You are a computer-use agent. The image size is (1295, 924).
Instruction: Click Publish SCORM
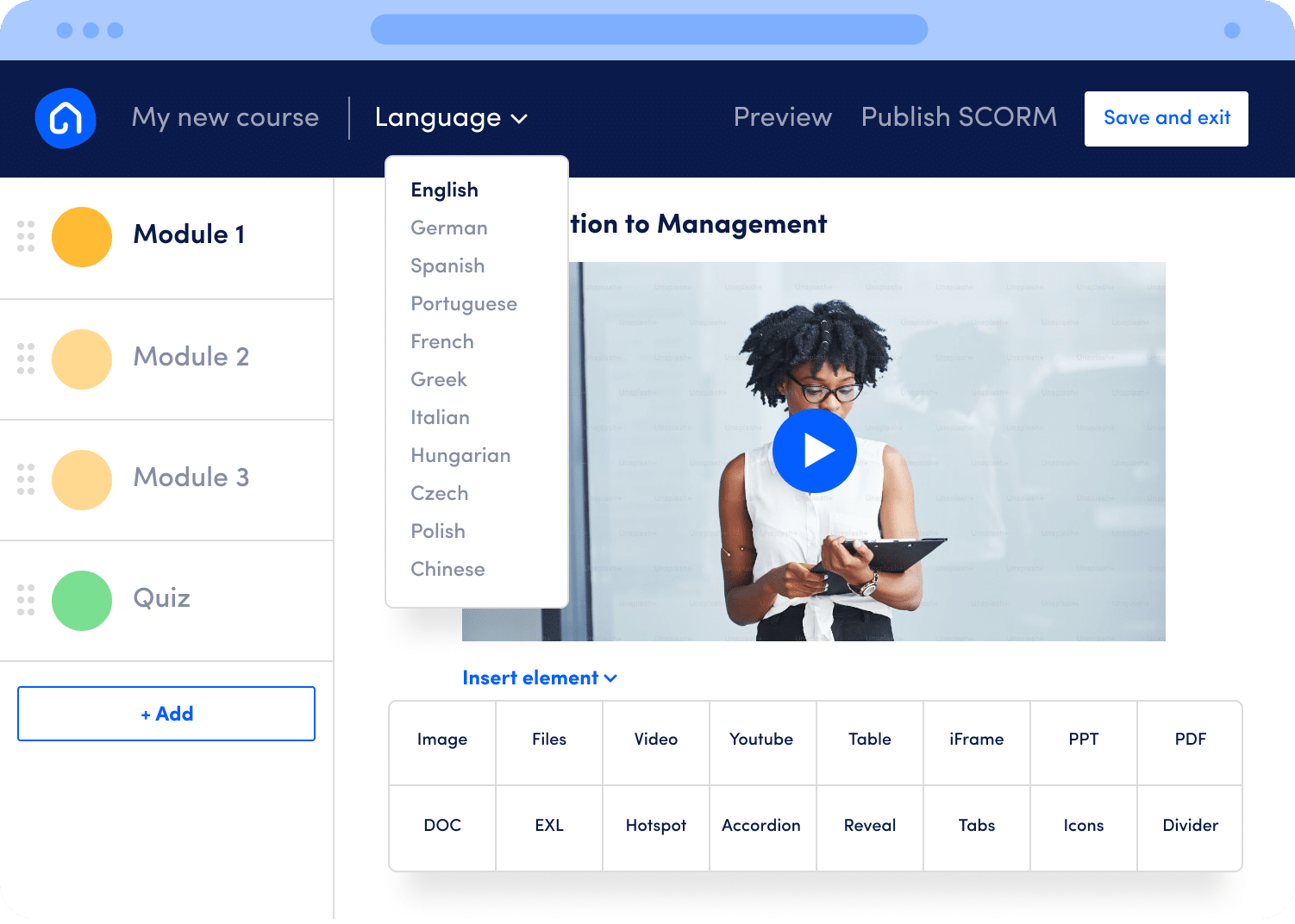pyautogui.click(x=959, y=117)
